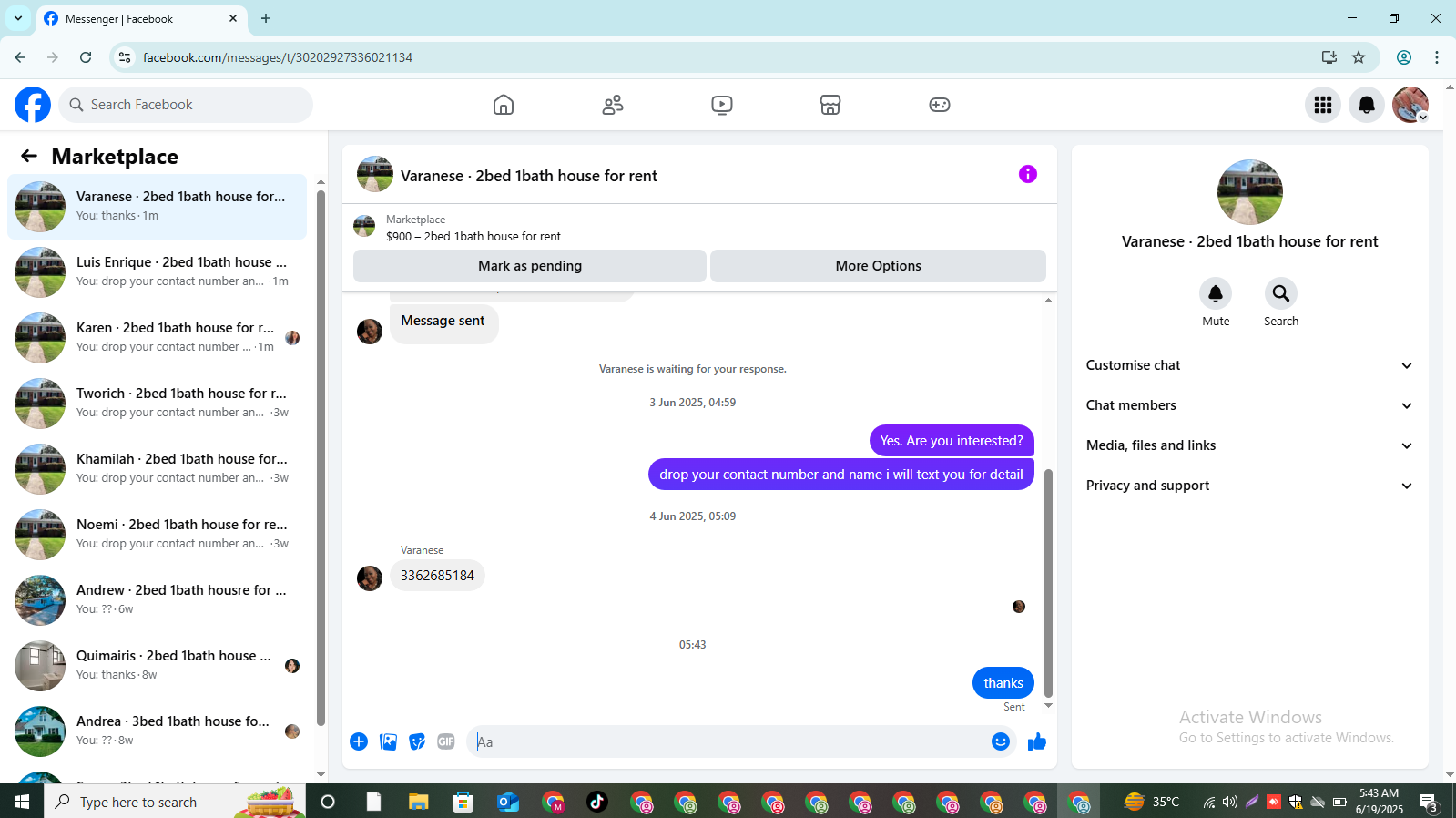Click the conversation list scrollbar
This screenshot has height=818, width=1456.
click(x=321, y=457)
